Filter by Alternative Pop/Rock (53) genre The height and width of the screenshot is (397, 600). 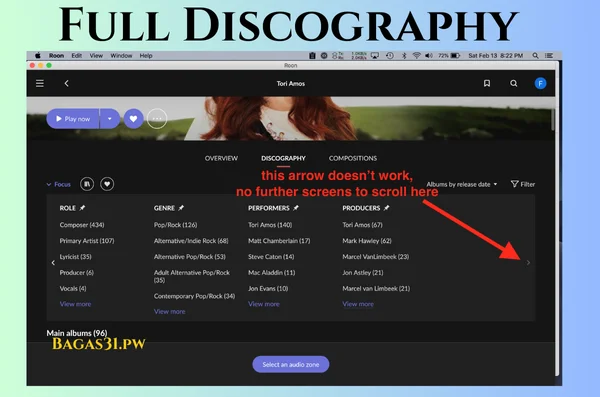[x=190, y=256]
